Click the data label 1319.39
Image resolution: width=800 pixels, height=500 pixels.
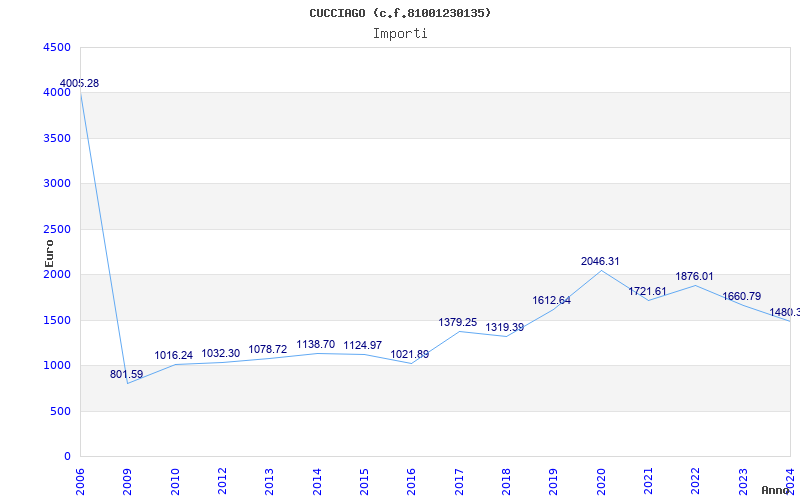point(505,328)
